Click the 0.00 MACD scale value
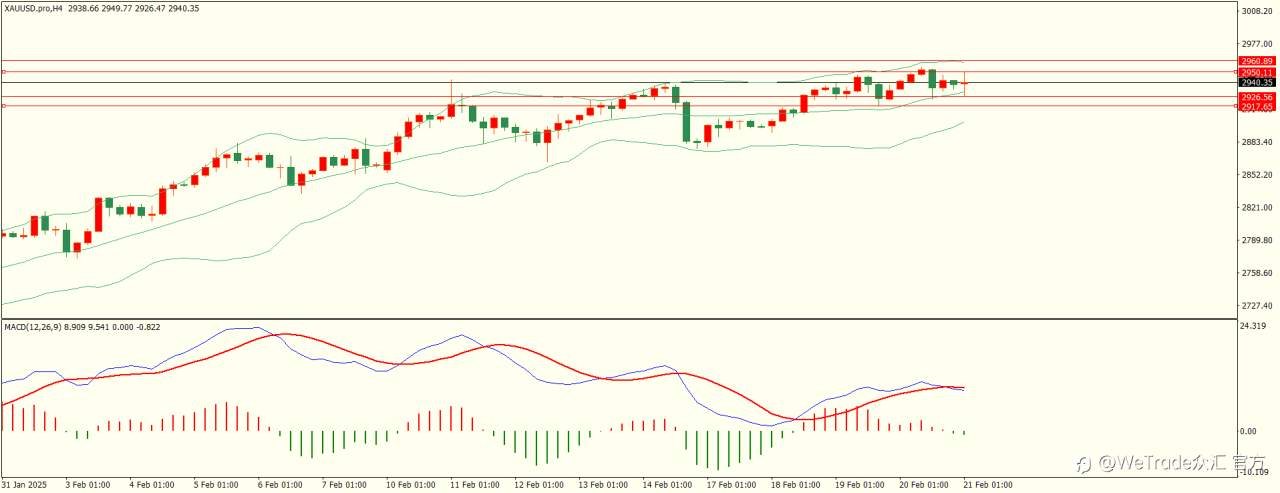The width and height of the screenshot is (1280, 493). pyautogui.click(x=1250, y=431)
